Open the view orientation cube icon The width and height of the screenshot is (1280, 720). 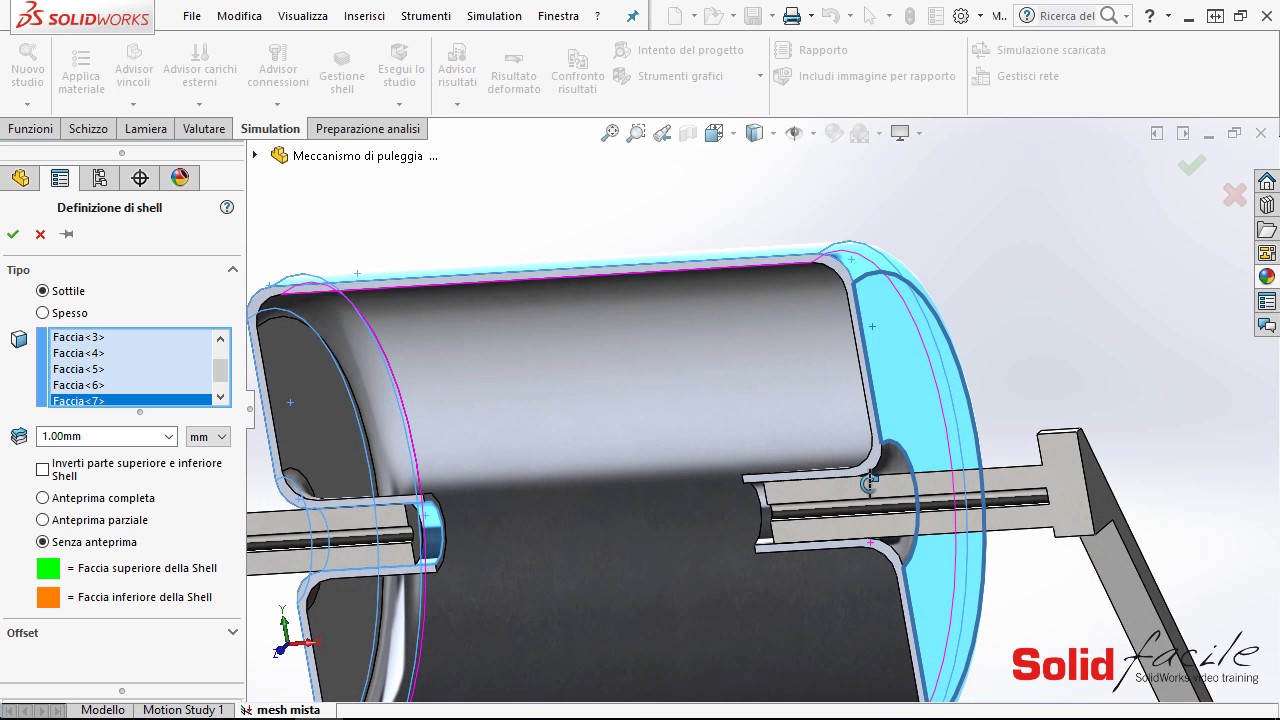[714, 133]
